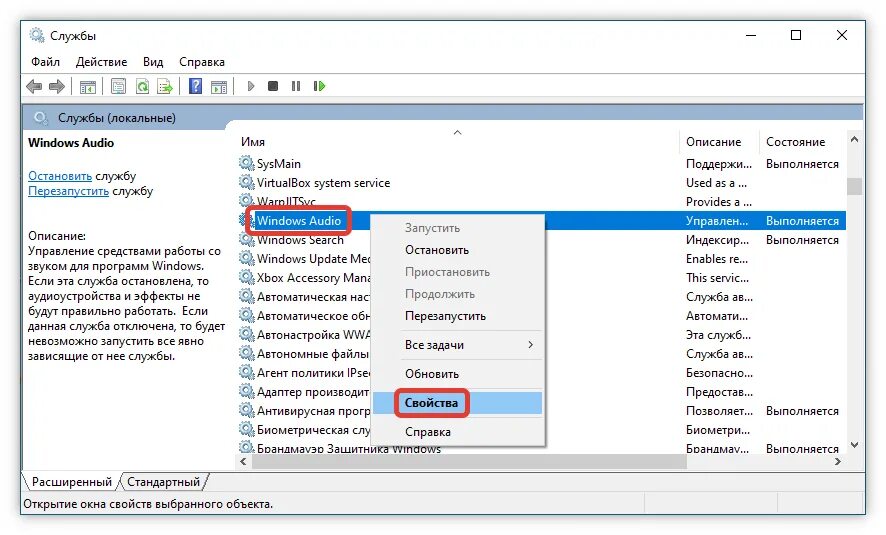Click the Остановить службу link
886x535 pixels.
coord(60,176)
